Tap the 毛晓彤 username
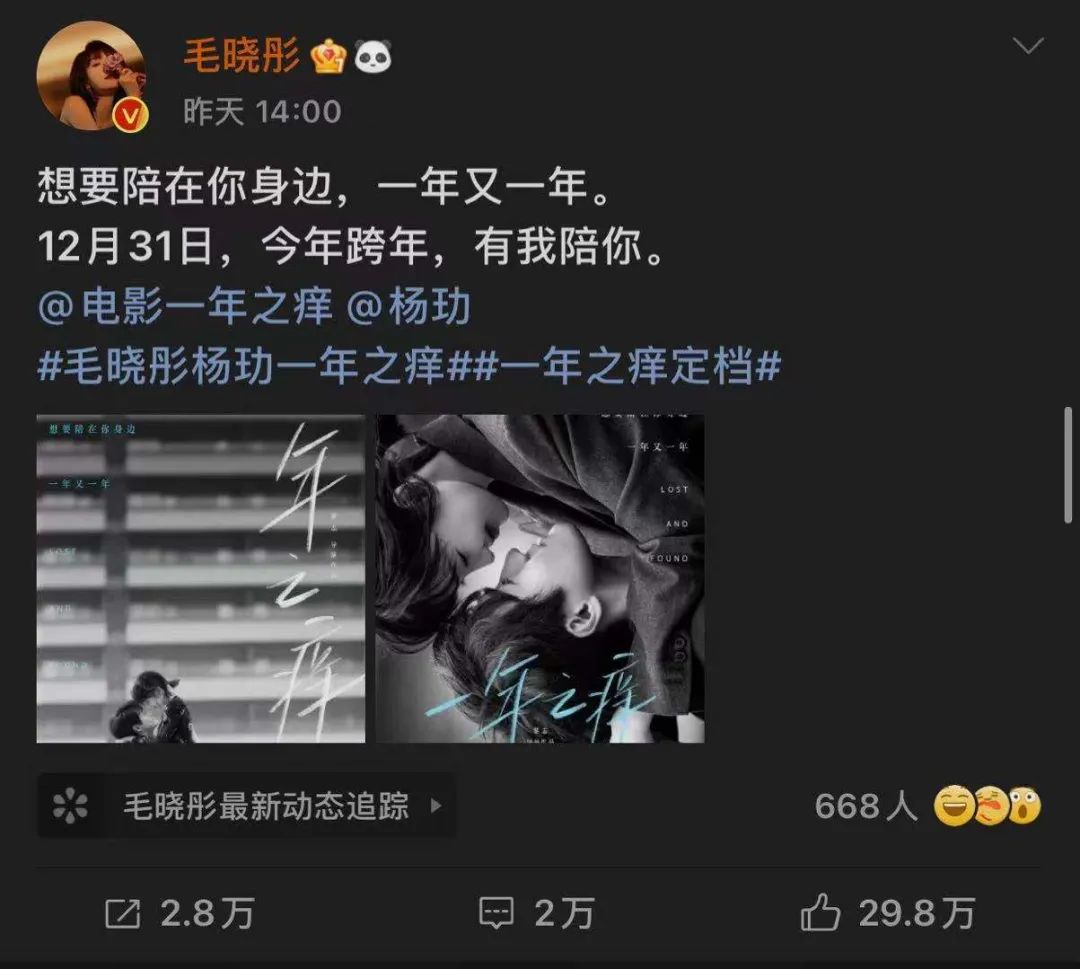The image size is (1080, 969). click(x=241, y=56)
